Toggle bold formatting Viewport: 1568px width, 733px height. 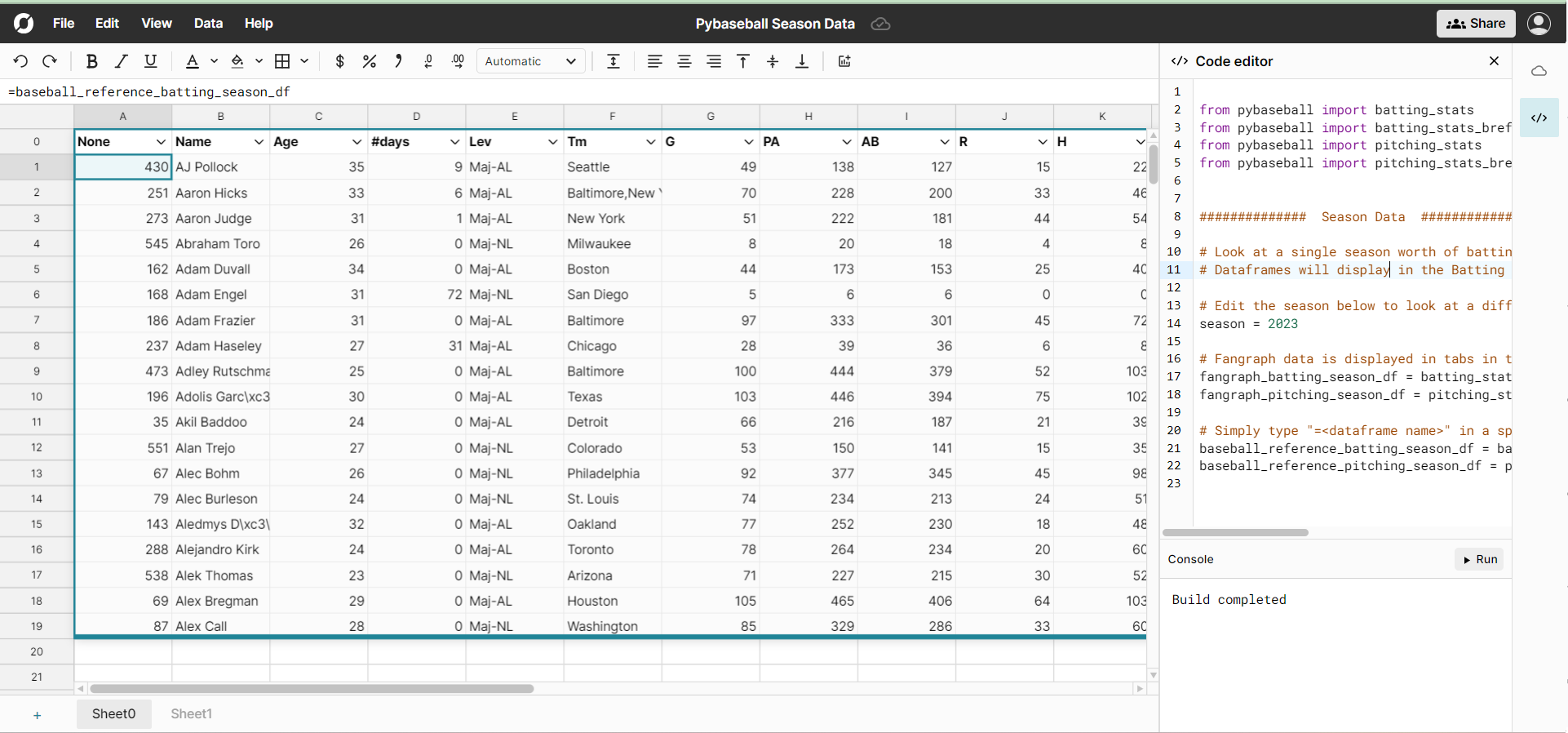[91, 61]
